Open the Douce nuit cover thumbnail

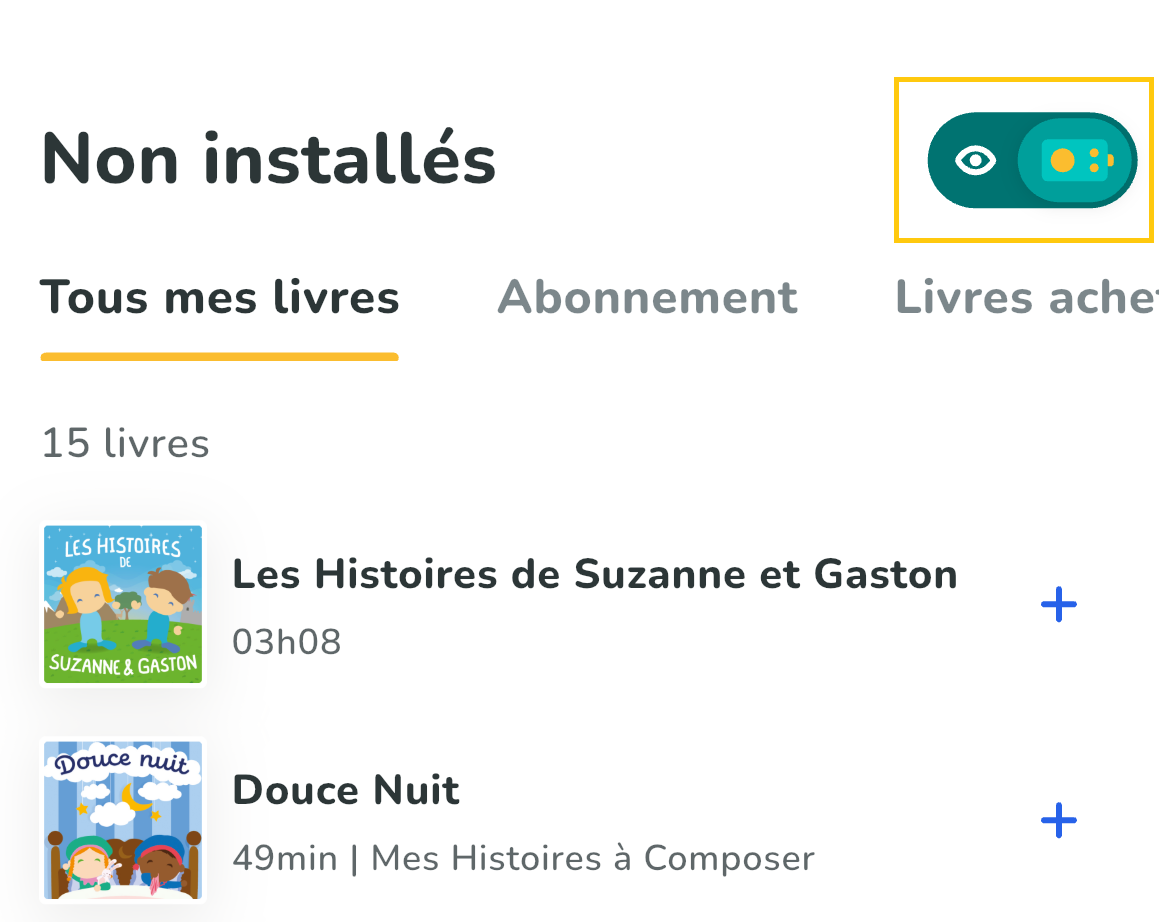123,820
